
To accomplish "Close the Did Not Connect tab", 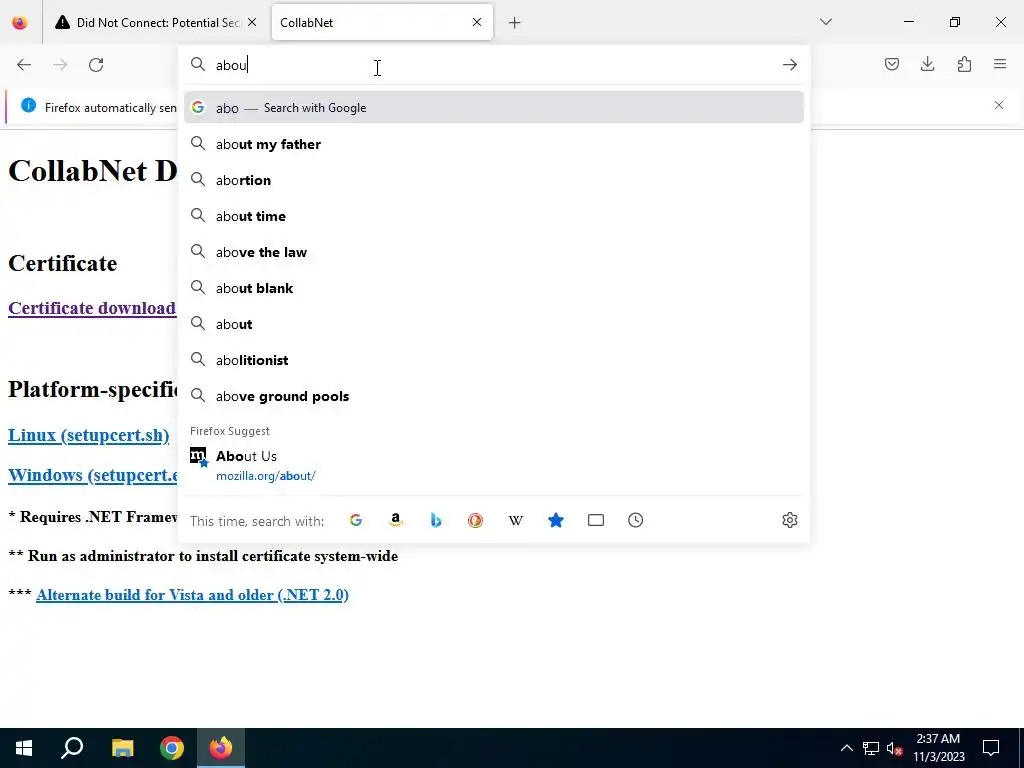I will (252, 22).
